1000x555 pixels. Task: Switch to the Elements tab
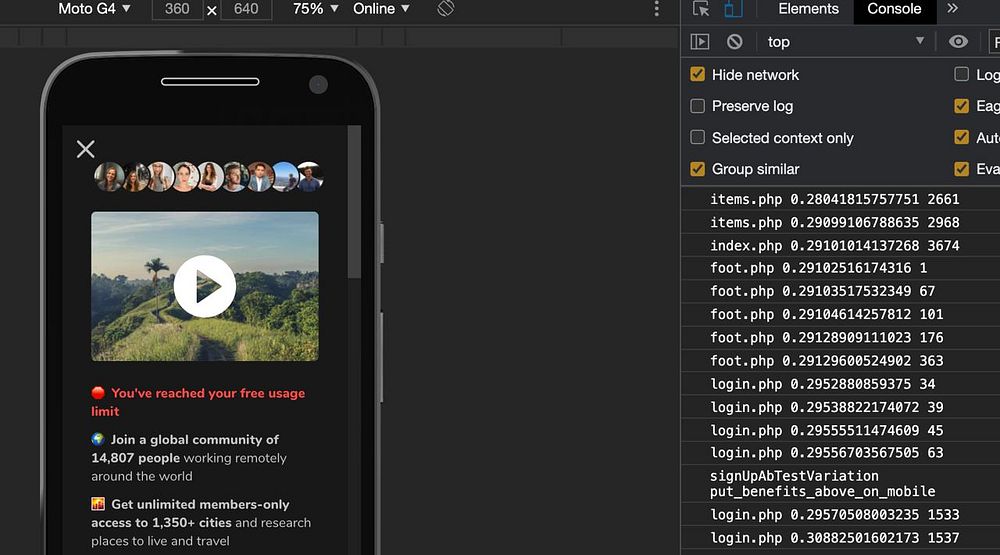tap(808, 9)
